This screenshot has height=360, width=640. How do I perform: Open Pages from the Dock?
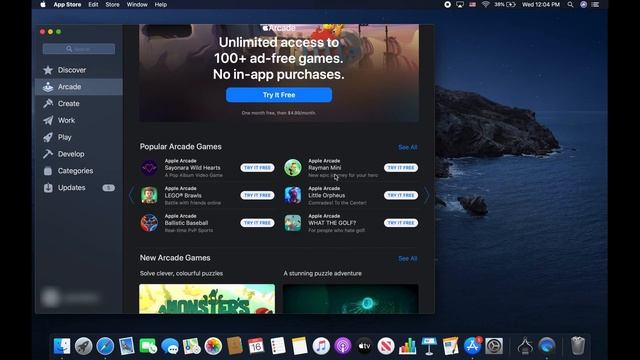tap(451, 346)
